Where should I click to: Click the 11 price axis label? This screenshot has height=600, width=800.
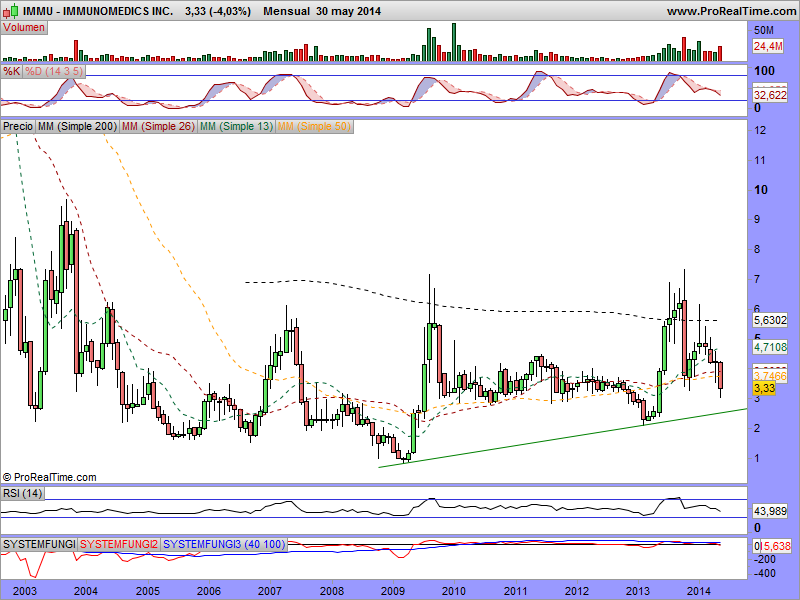[x=760, y=160]
